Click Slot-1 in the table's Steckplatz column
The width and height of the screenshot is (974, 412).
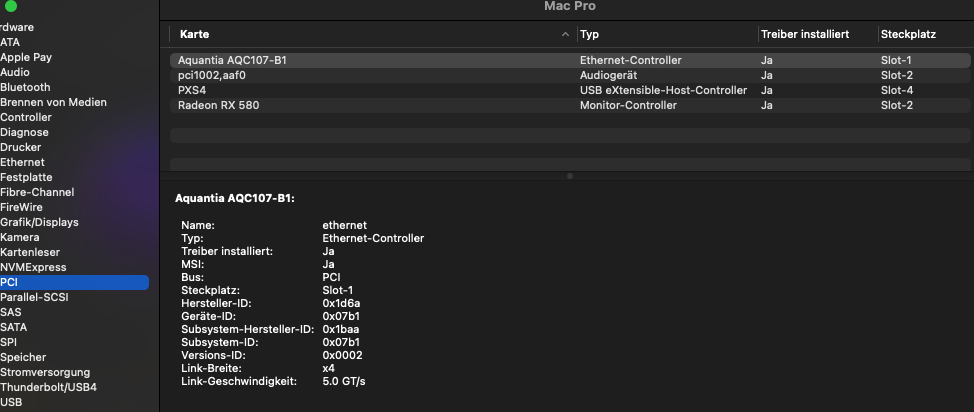click(x=896, y=60)
